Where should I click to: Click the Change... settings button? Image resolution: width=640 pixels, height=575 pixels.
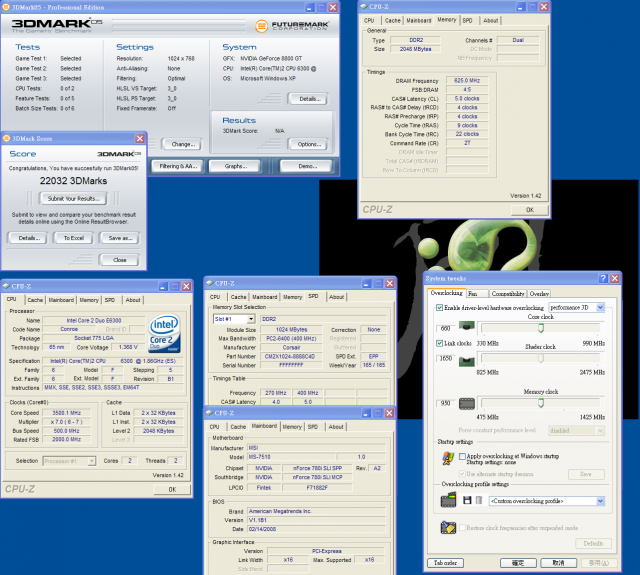click(182, 144)
